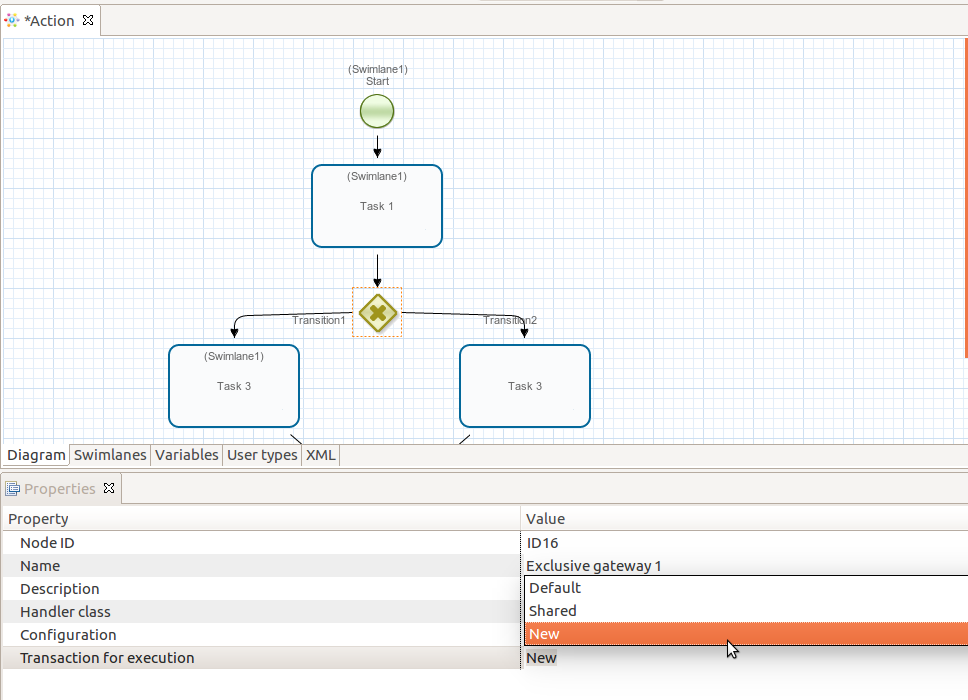The width and height of the screenshot is (968, 700).
Task: Click the dotted selection border around the gateway
Action: 377,289
